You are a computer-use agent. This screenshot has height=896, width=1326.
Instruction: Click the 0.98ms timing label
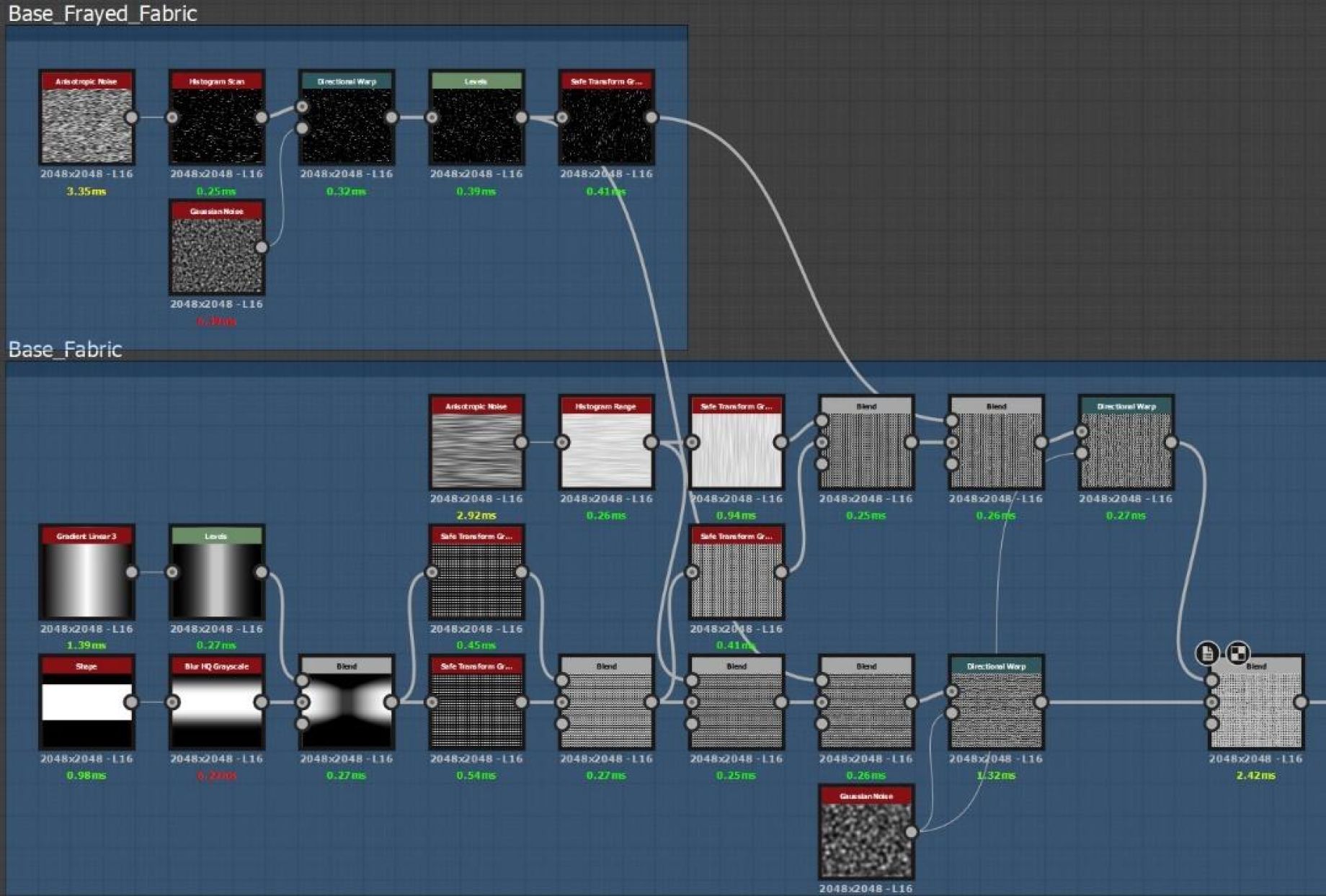[x=86, y=776]
